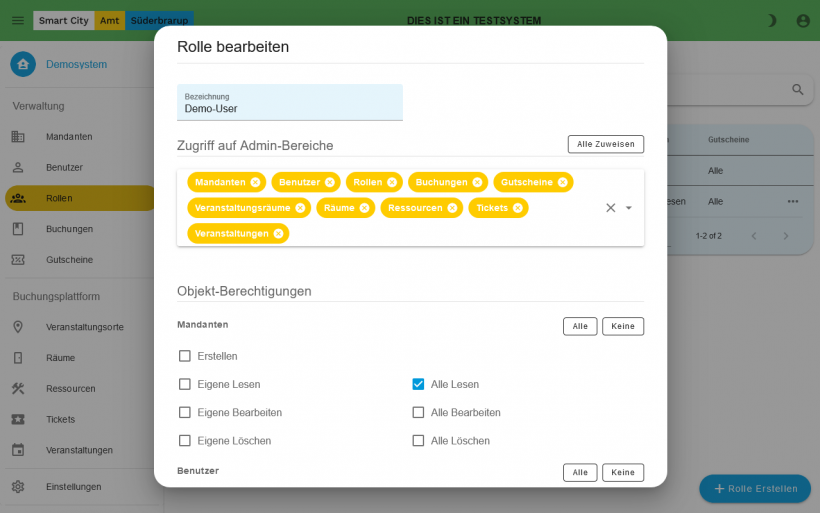Click the search magnifier icon
This screenshot has width=820, height=513.
798,89
